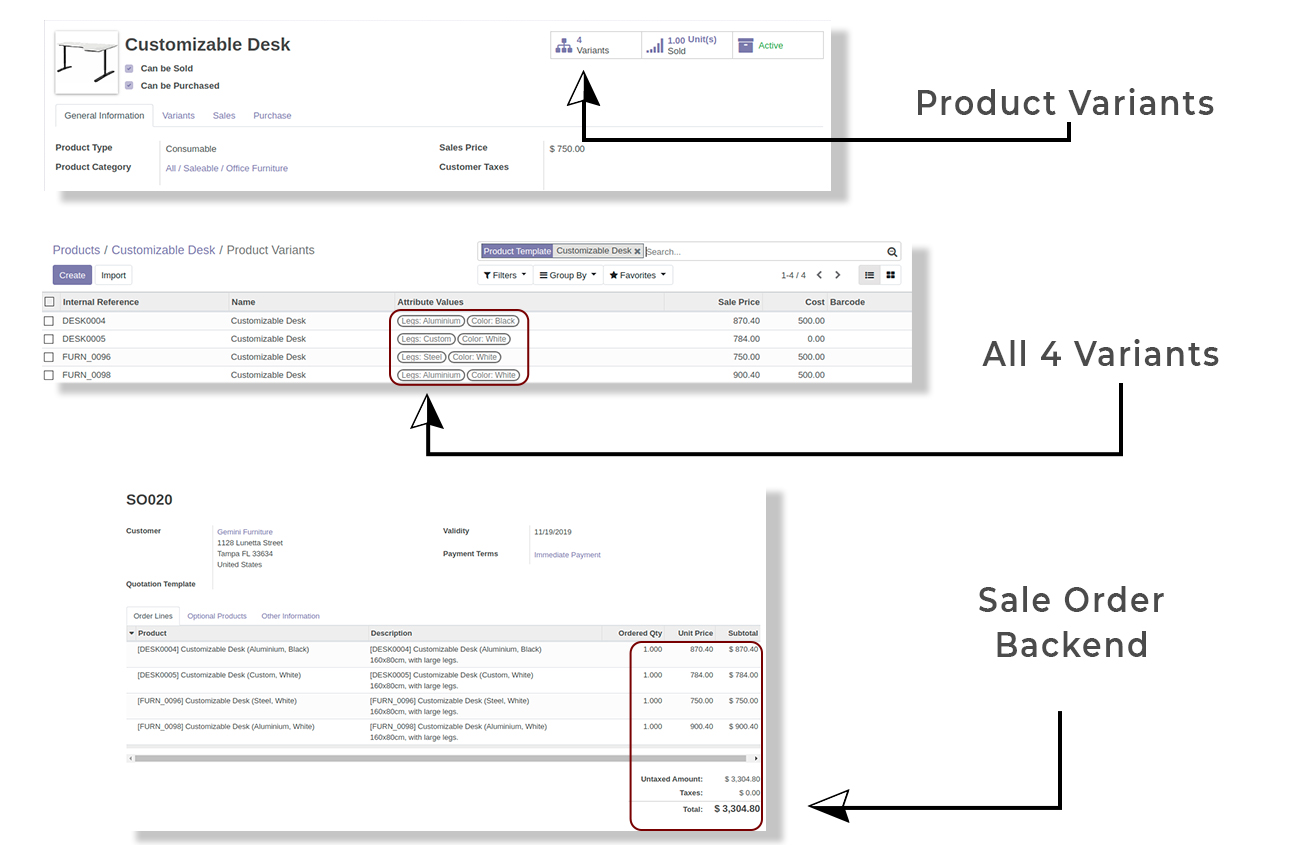Toggle the Can be Sold checkbox
The image size is (1300, 845).
pyautogui.click(x=129, y=69)
